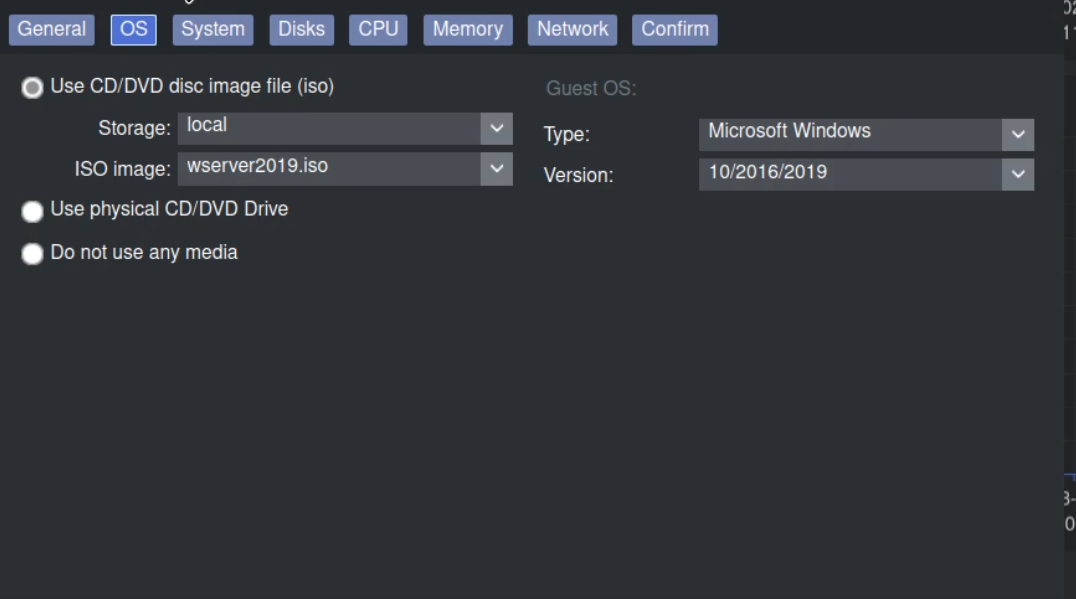Open the ISO image dropdown arrow
The width and height of the screenshot is (1076, 599).
click(x=496, y=169)
